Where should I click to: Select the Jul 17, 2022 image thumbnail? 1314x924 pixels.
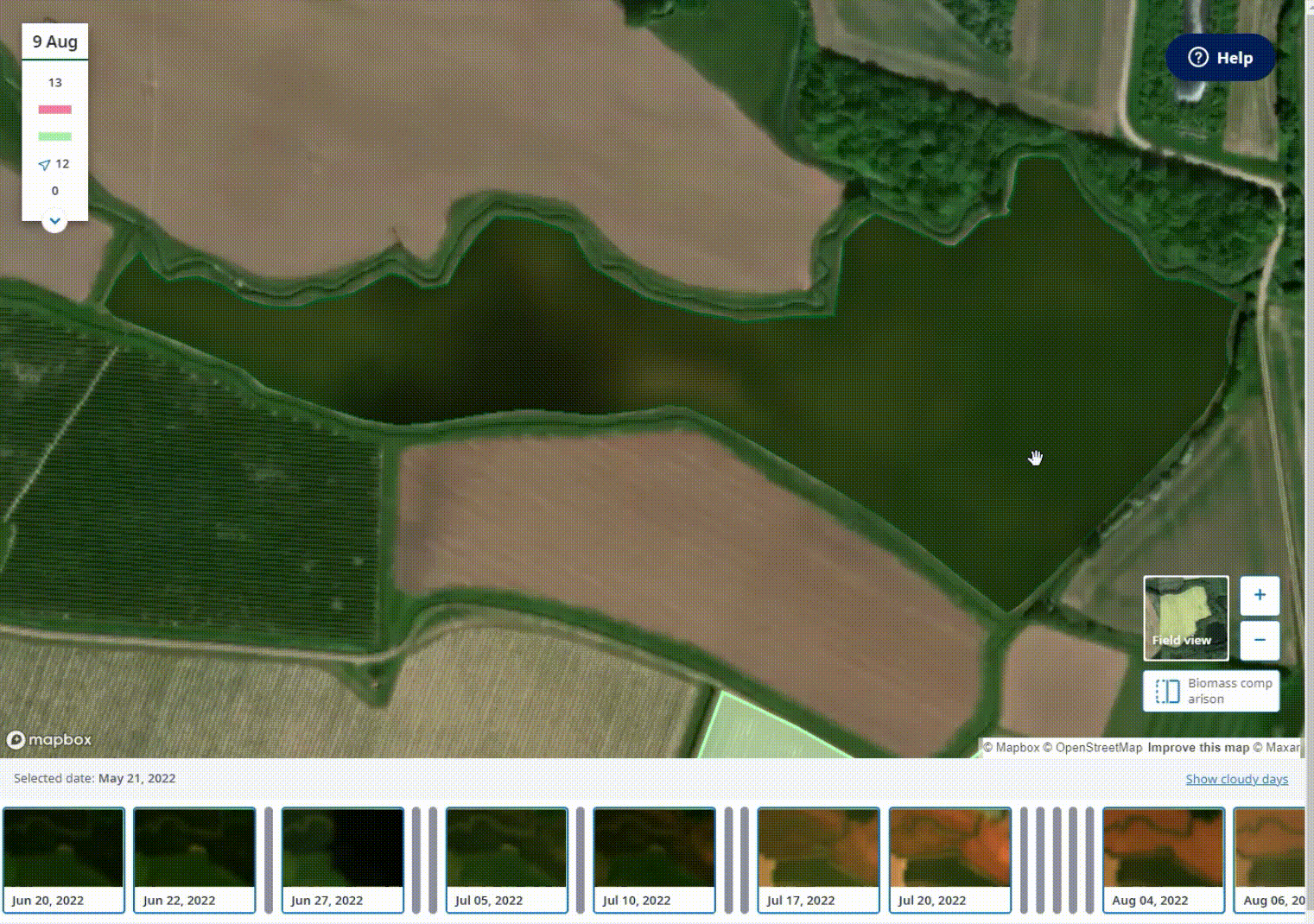tap(818, 860)
